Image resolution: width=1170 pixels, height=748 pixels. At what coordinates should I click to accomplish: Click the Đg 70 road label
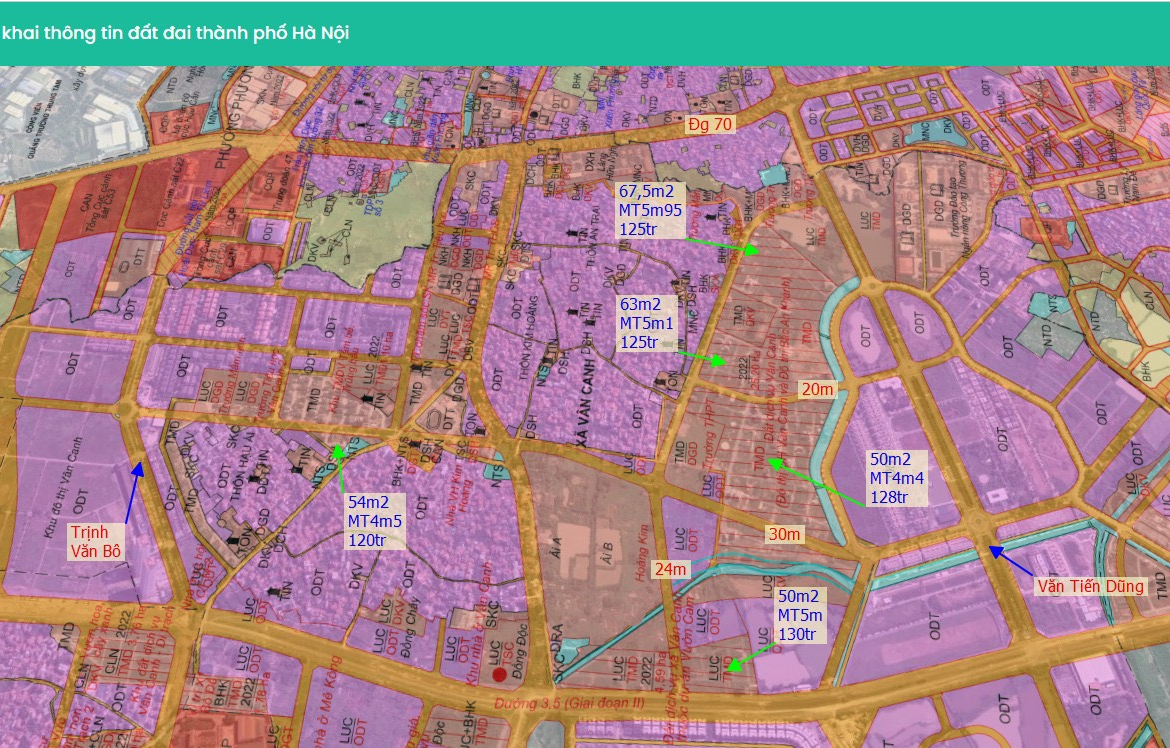click(x=710, y=125)
